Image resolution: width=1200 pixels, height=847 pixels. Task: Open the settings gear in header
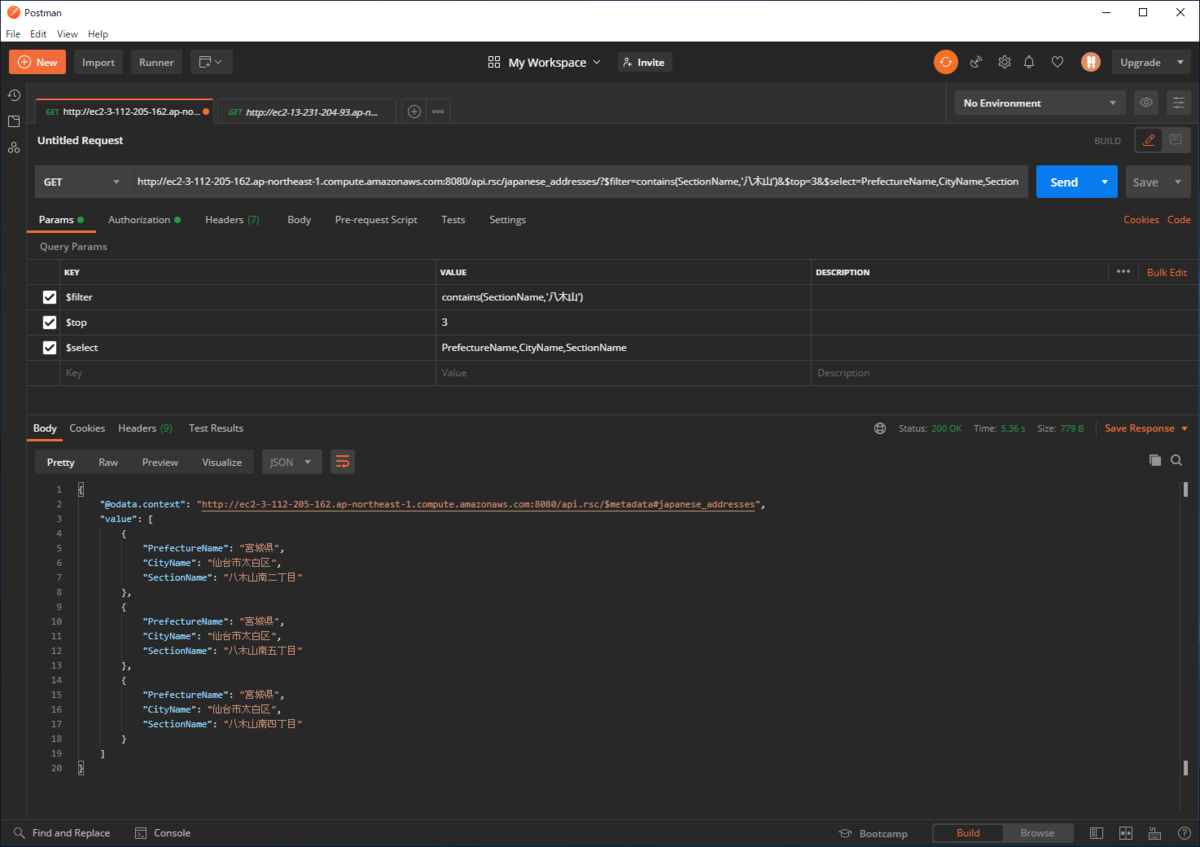1004,62
